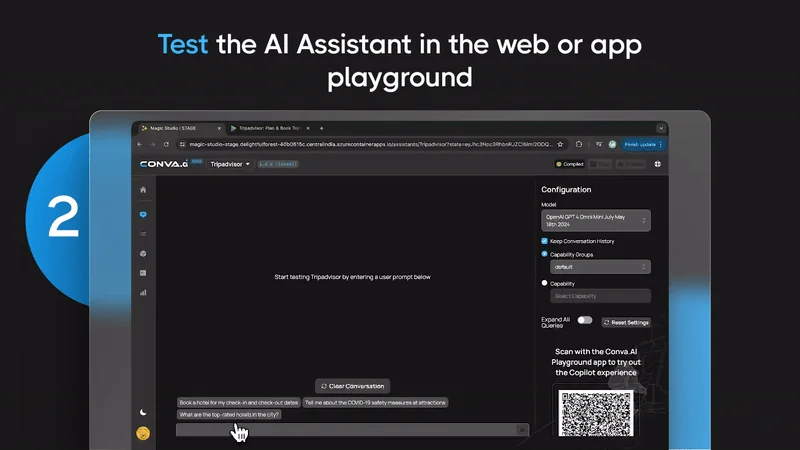
Task: Open a new browser tab with plus
Action: click(x=321, y=129)
